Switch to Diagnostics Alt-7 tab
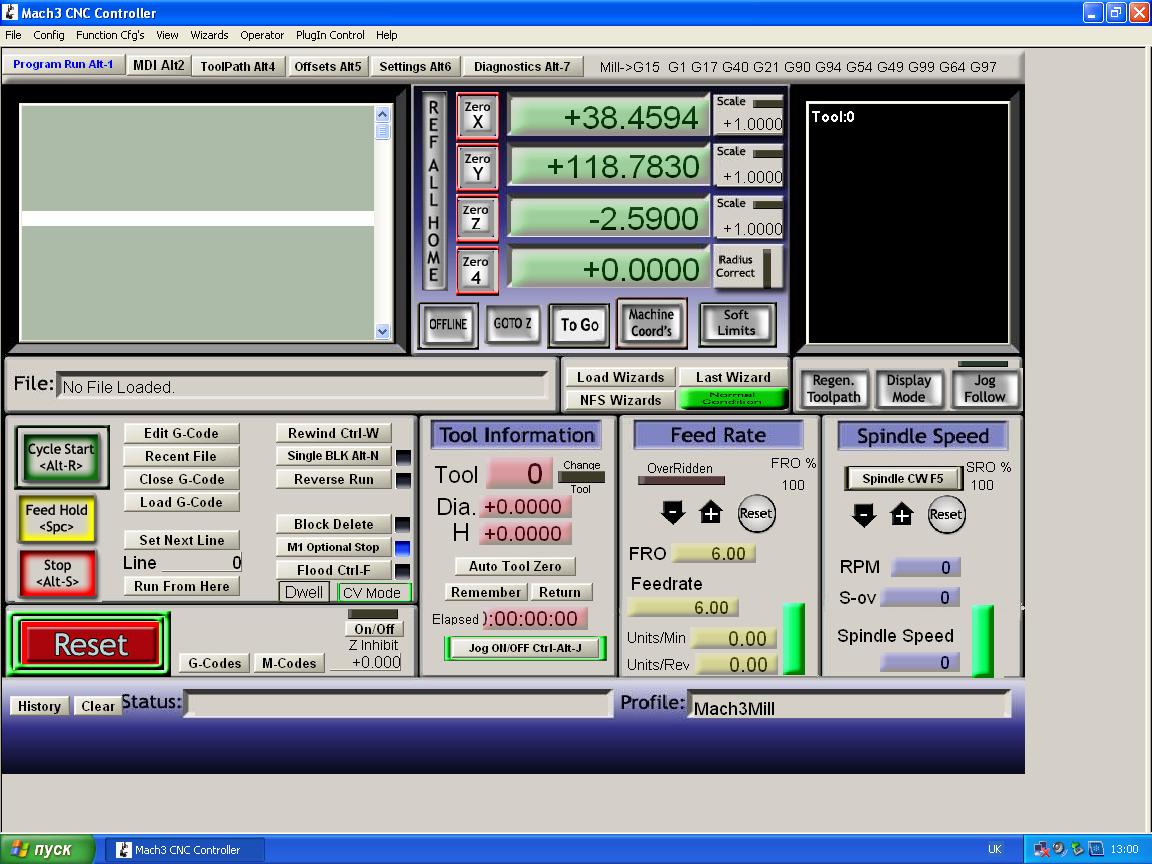 522,66
